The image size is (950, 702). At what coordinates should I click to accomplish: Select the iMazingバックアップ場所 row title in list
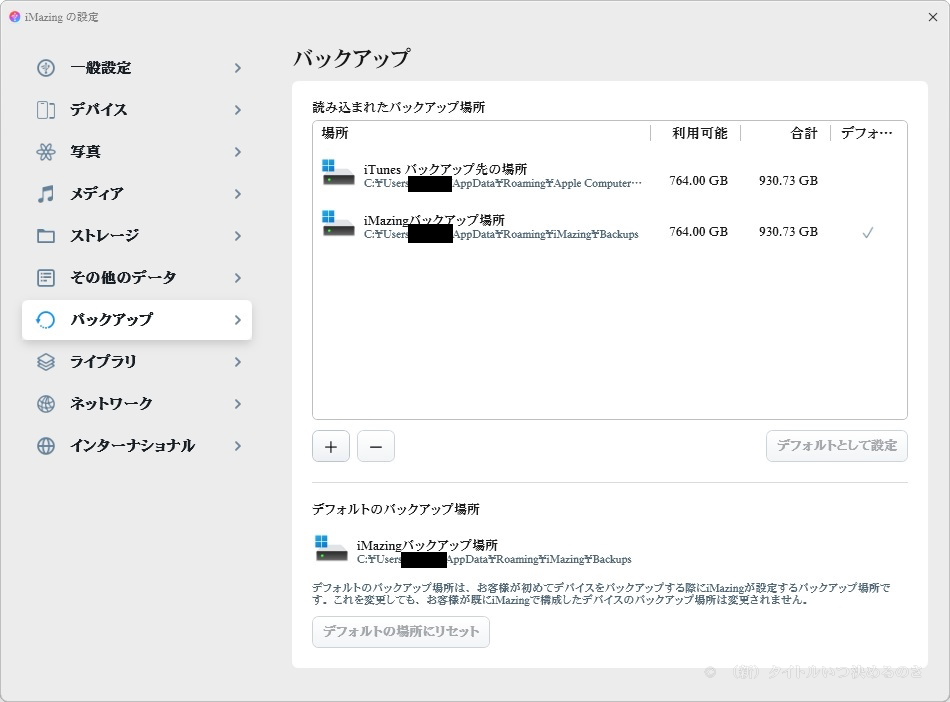(x=434, y=220)
